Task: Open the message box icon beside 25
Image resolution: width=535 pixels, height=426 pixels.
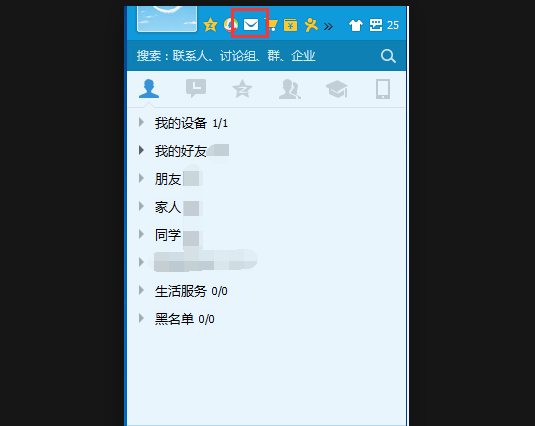Action: click(376, 25)
